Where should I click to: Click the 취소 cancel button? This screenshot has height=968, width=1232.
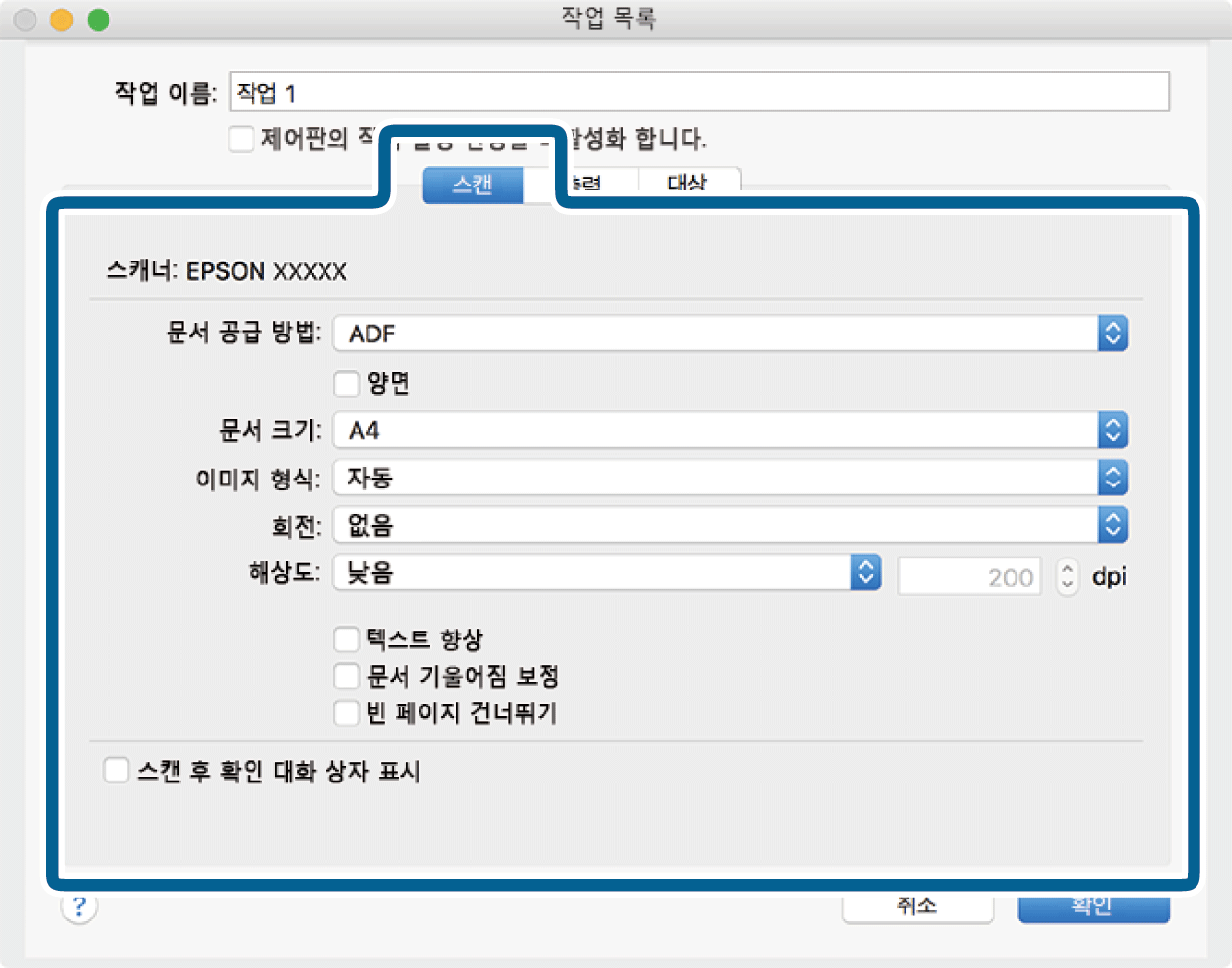917,906
